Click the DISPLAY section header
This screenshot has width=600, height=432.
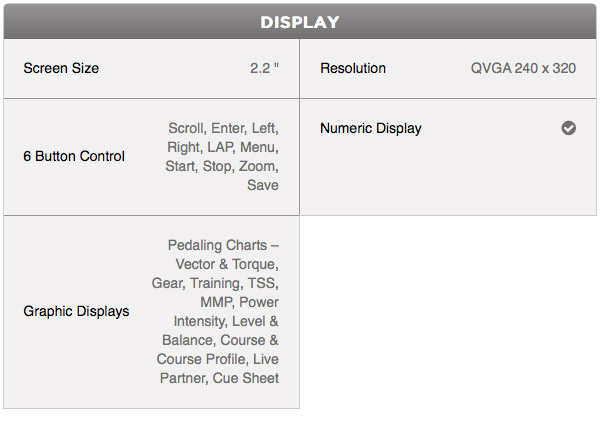(x=300, y=22)
